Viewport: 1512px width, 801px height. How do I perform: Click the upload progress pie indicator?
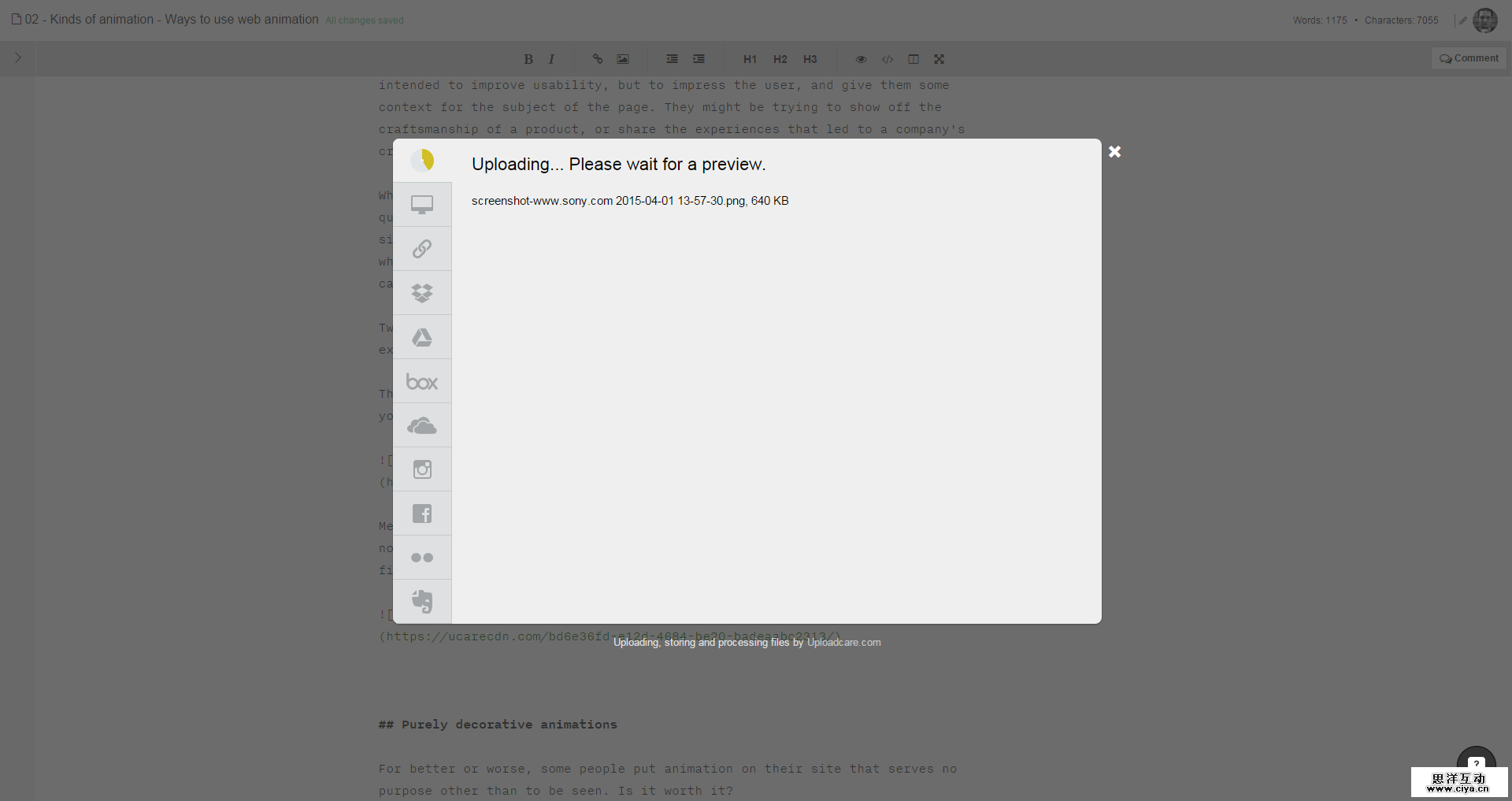point(422,161)
